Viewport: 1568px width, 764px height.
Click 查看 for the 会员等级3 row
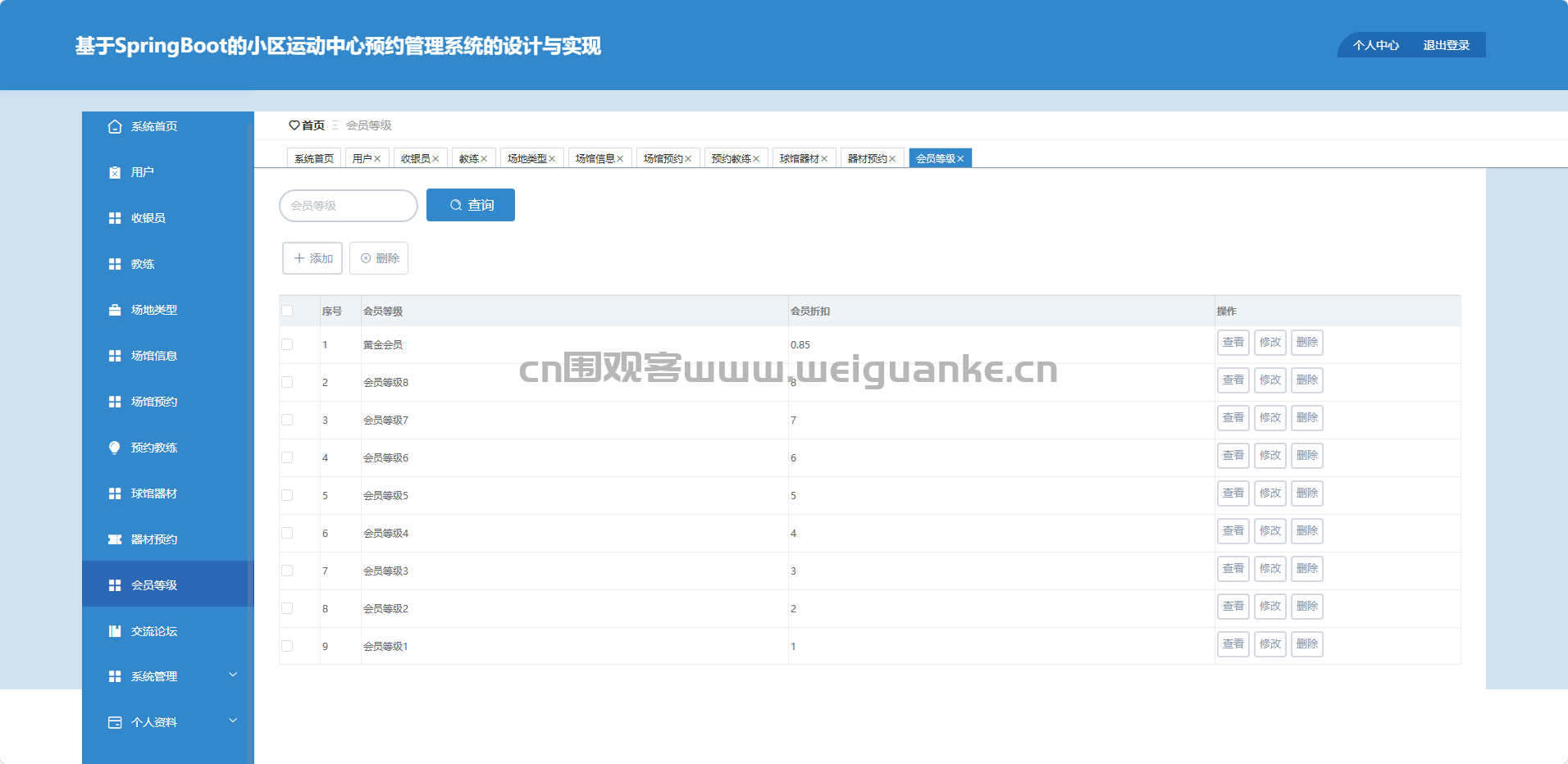point(1233,569)
